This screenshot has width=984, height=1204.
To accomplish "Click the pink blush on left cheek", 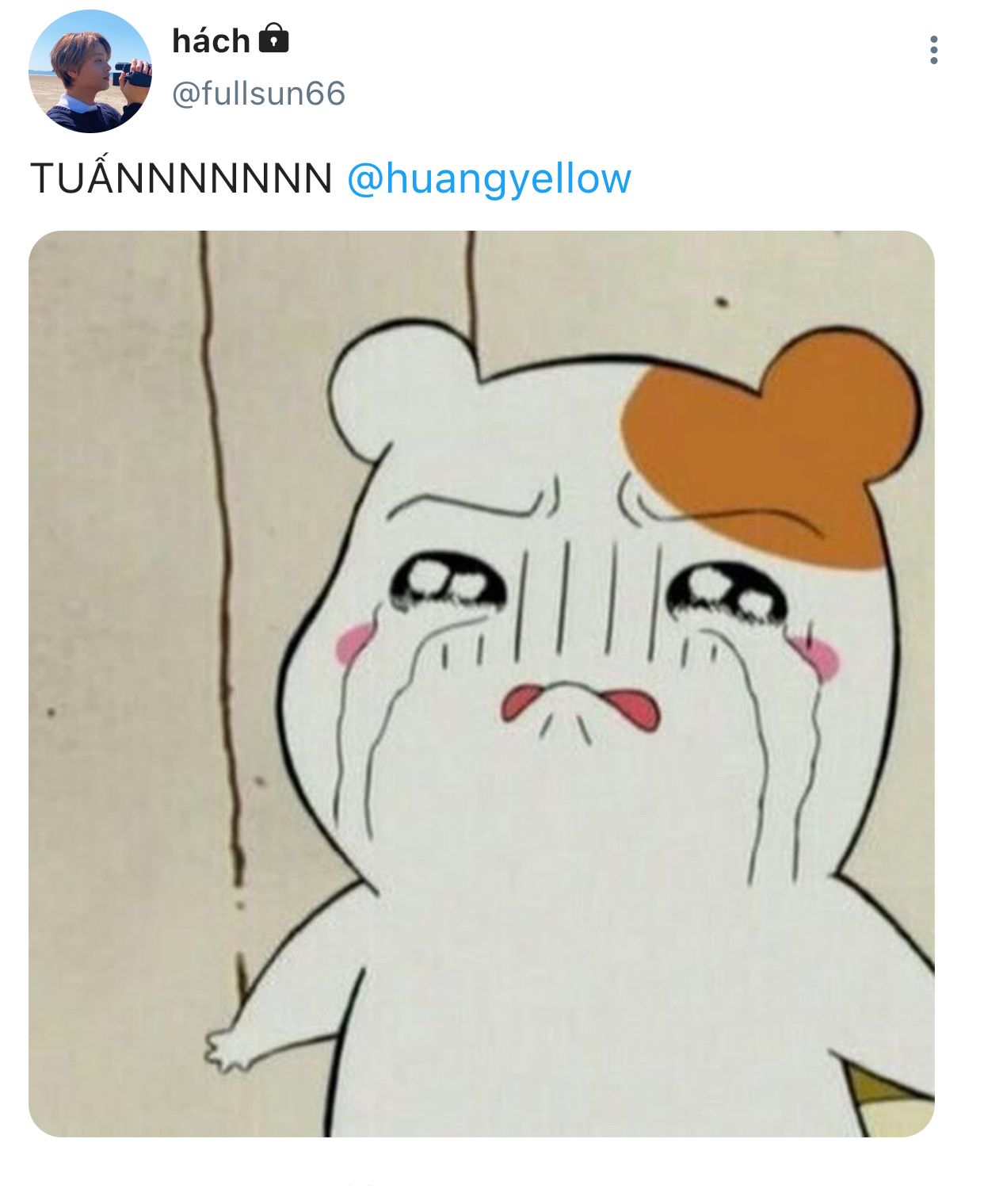I will pos(354,642).
